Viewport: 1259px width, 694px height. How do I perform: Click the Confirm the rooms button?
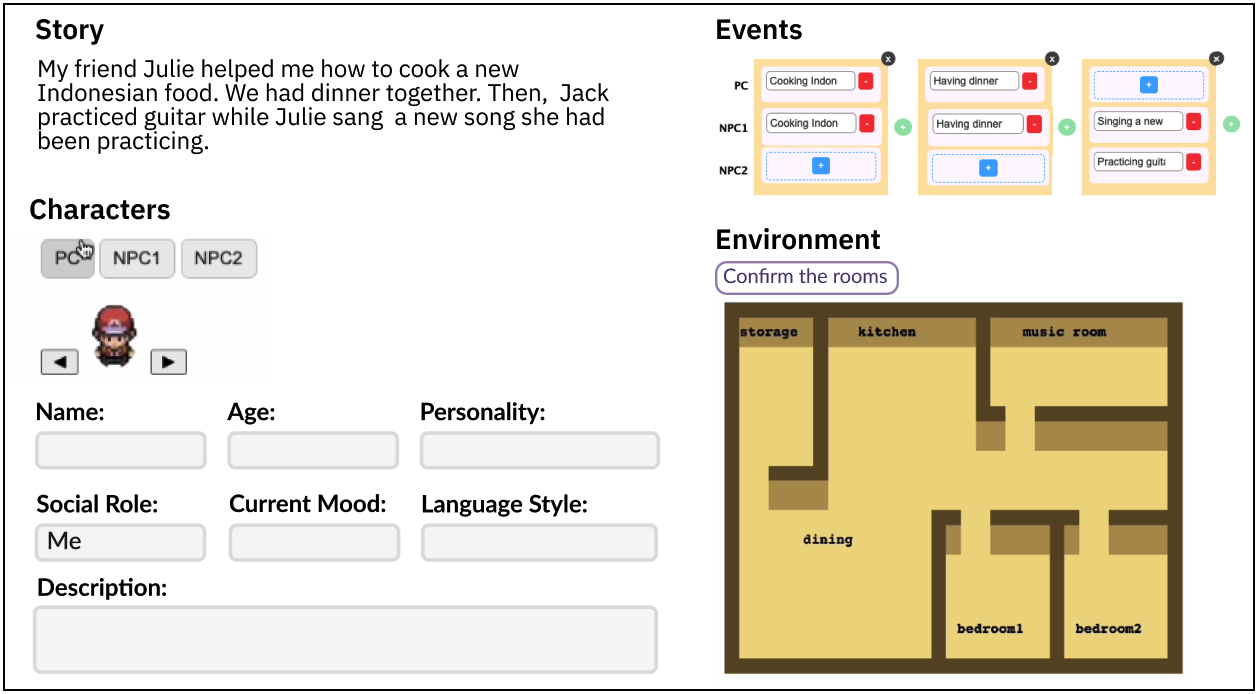tap(806, 277)
